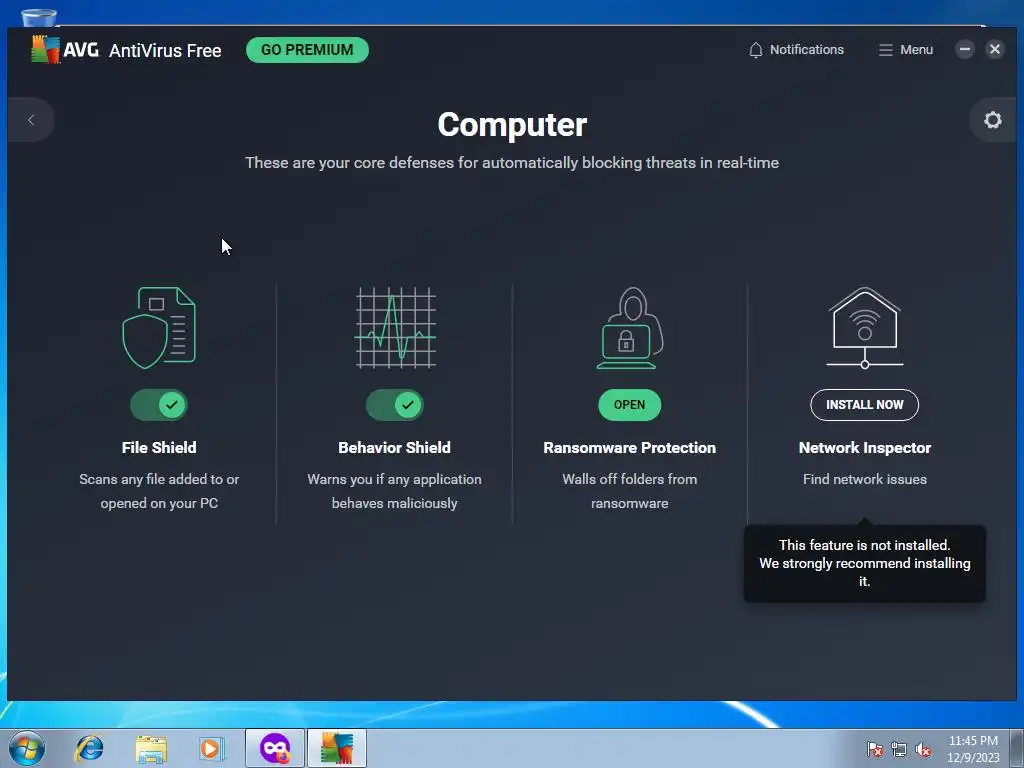The width and height of the screenshot is (1024, 768).
Task: Click the Ransomware Protection hacker icon
Action: [630, 328]
